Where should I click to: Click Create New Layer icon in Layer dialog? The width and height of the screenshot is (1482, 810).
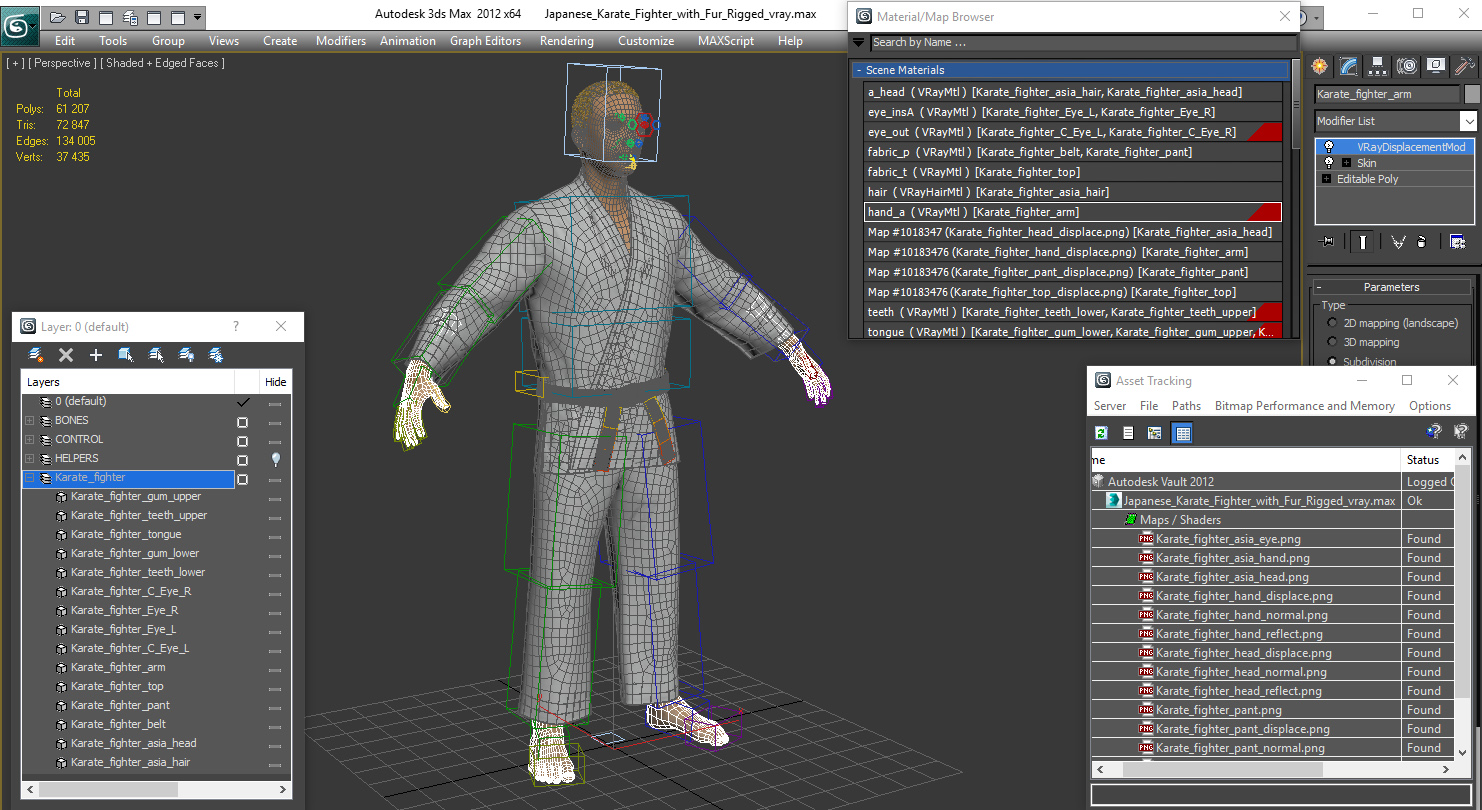point(36,355)
